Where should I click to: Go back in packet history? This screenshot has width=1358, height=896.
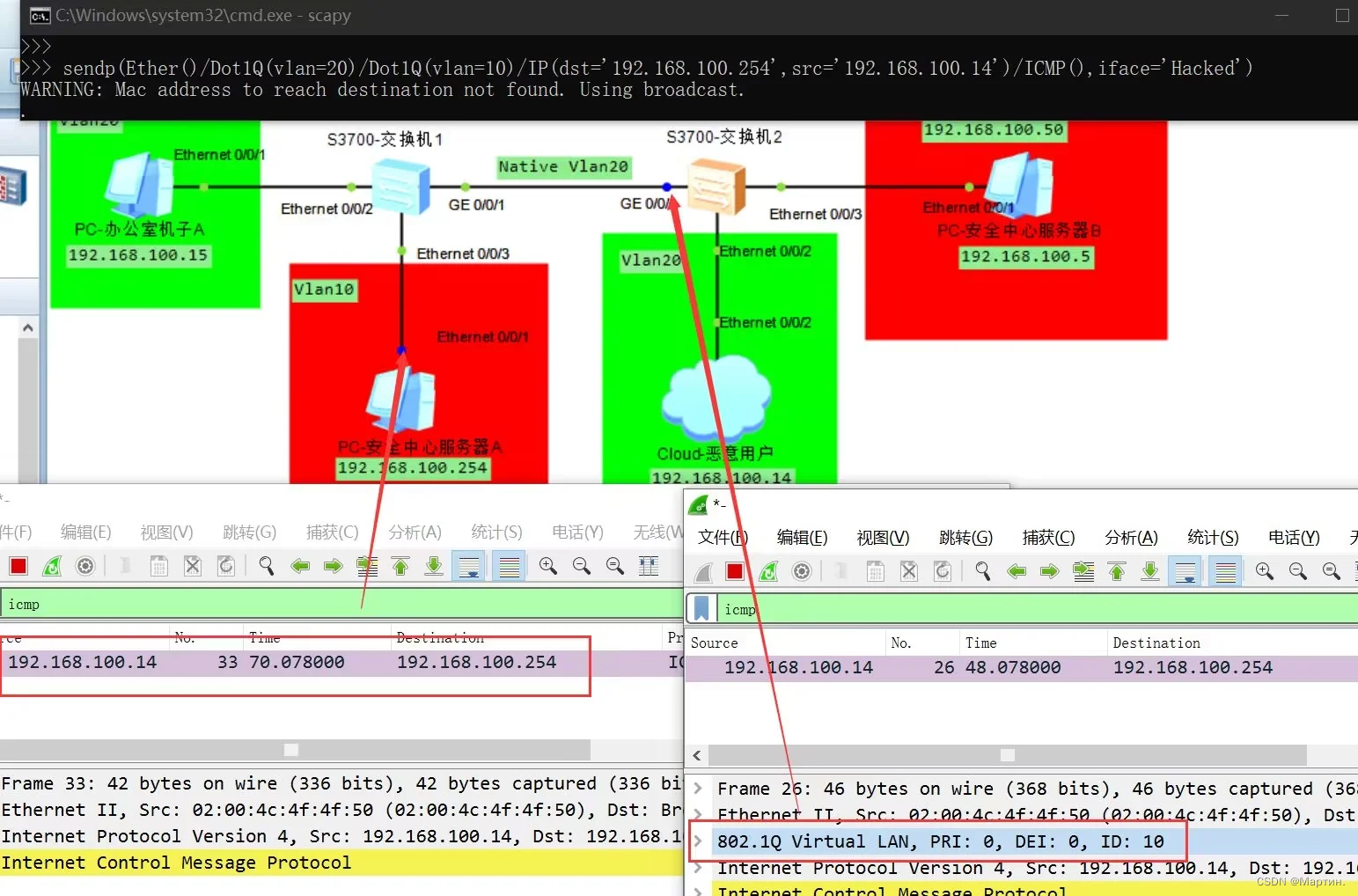coord(300,566)
